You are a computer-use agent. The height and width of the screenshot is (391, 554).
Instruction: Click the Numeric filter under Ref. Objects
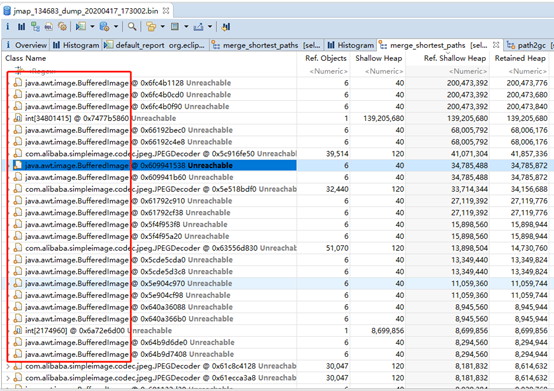(328, 71)
